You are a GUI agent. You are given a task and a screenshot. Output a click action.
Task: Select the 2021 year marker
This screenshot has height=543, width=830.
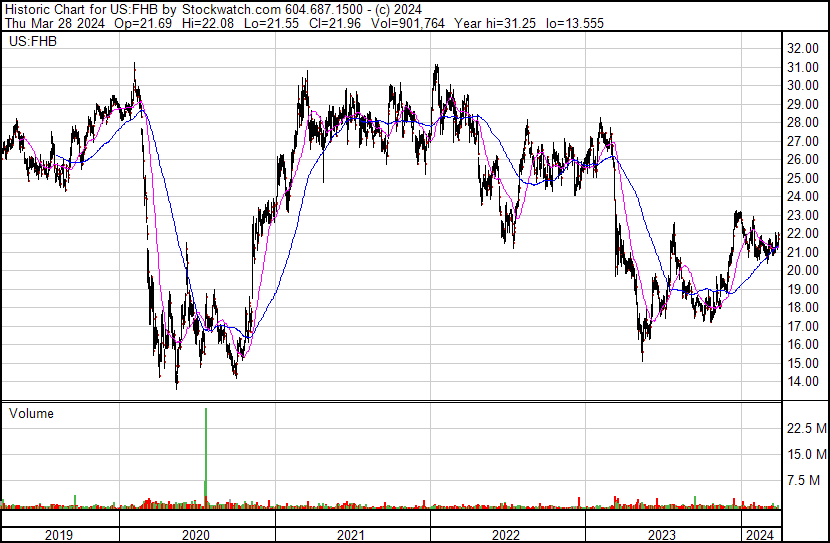pos(351,534)
